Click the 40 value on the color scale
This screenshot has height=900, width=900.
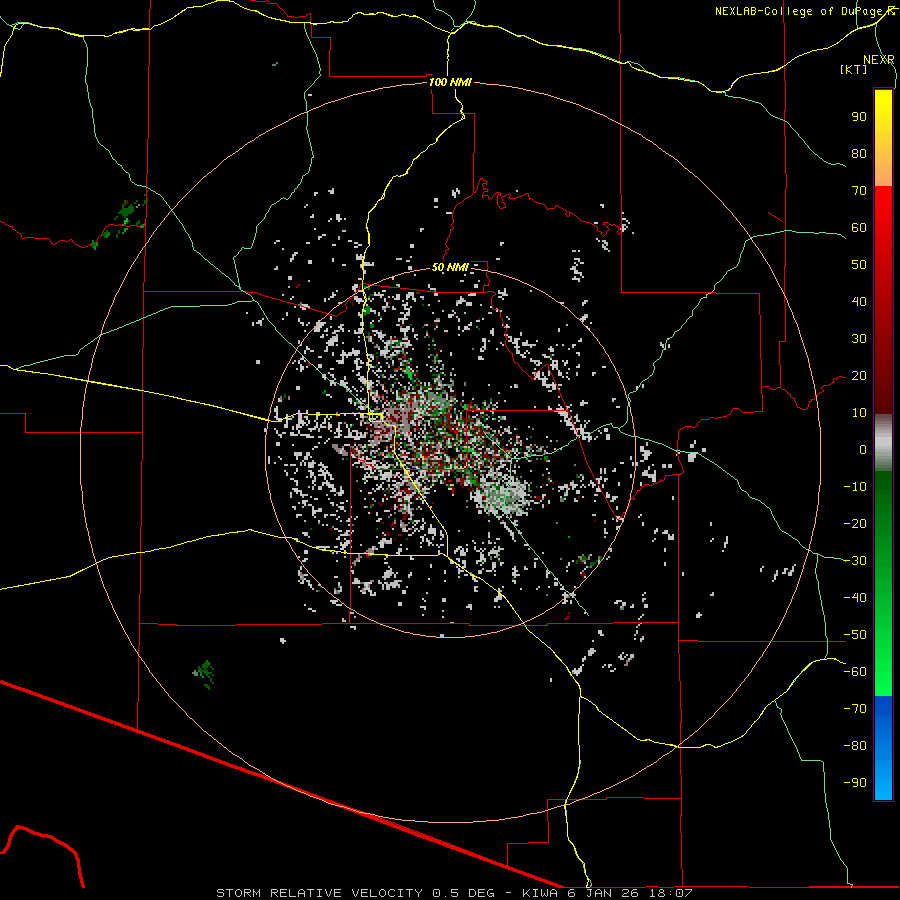coord(859,302)
